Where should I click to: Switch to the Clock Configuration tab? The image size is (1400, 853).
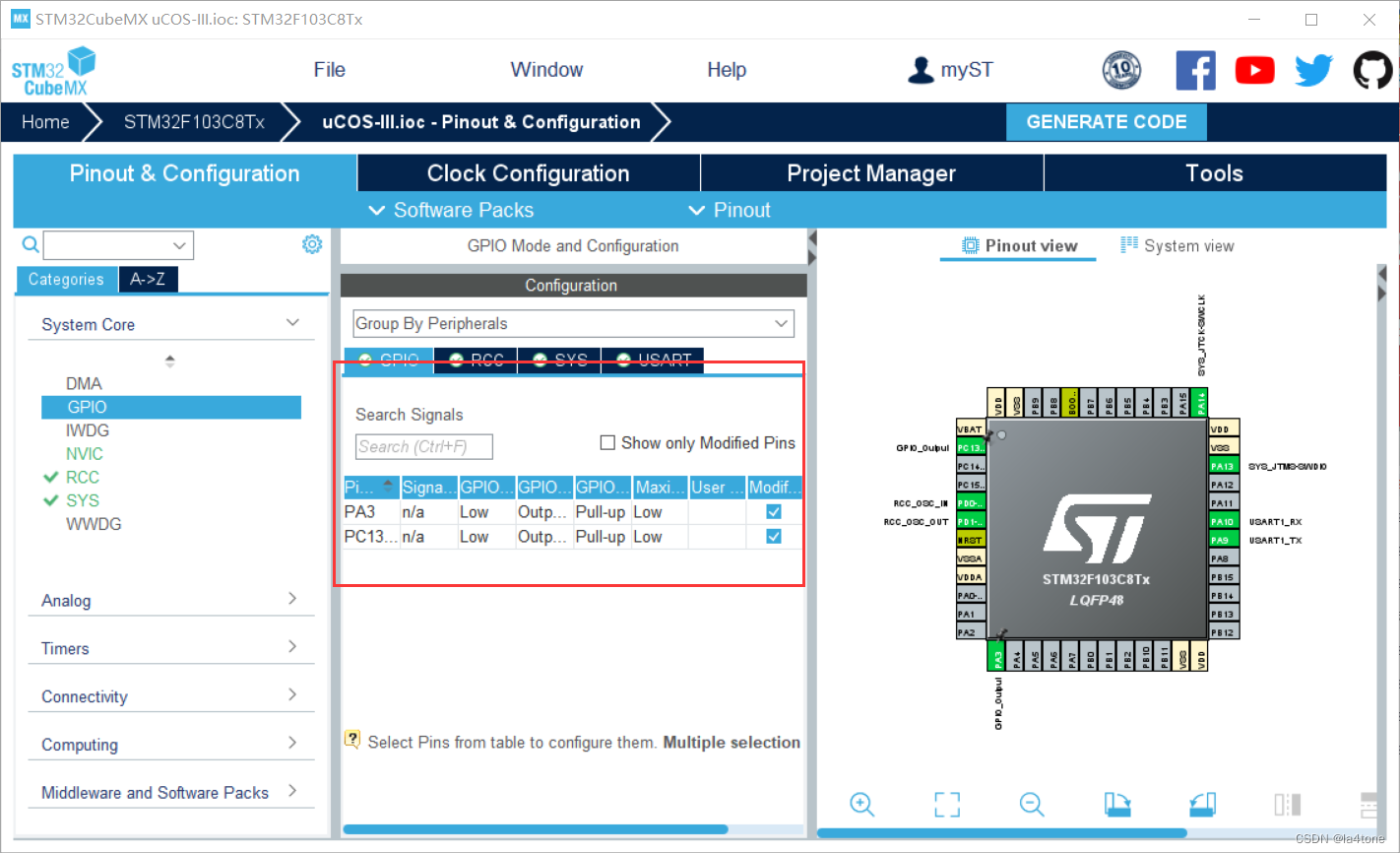coord(528,172)
